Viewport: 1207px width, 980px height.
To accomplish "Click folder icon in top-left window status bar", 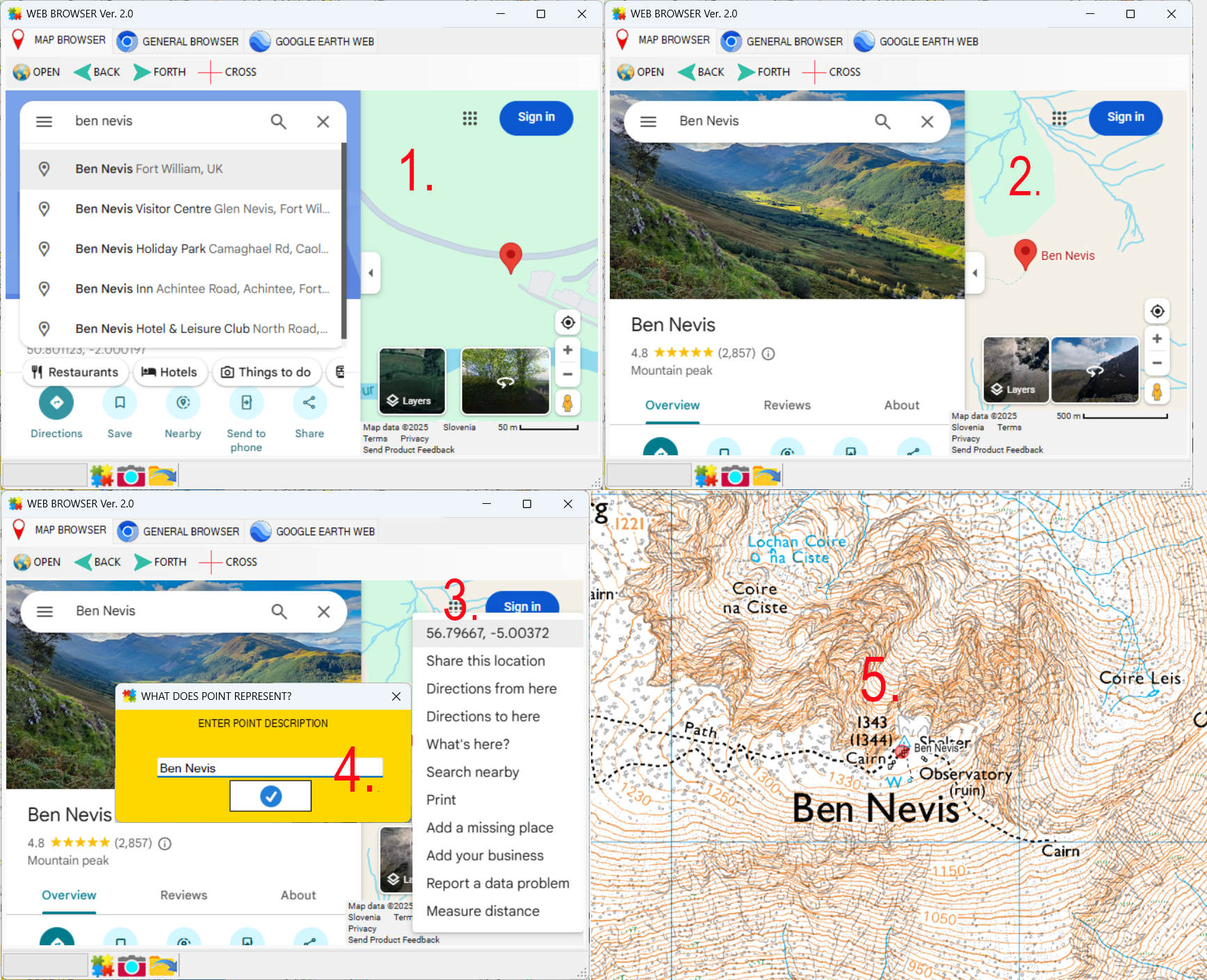I will click(x=162, y=476).
